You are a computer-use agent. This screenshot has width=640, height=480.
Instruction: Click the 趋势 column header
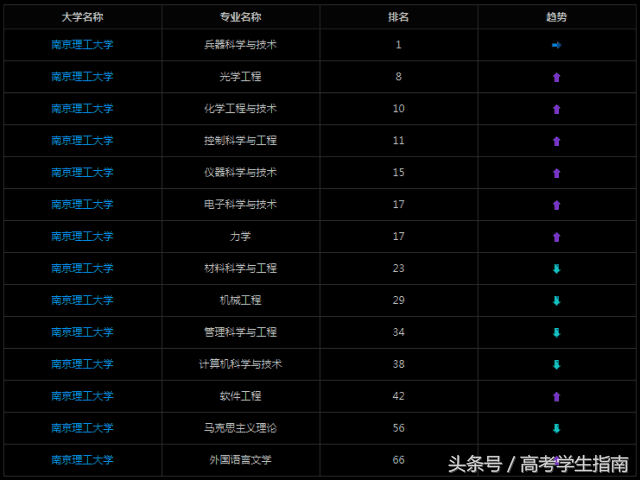556,17
